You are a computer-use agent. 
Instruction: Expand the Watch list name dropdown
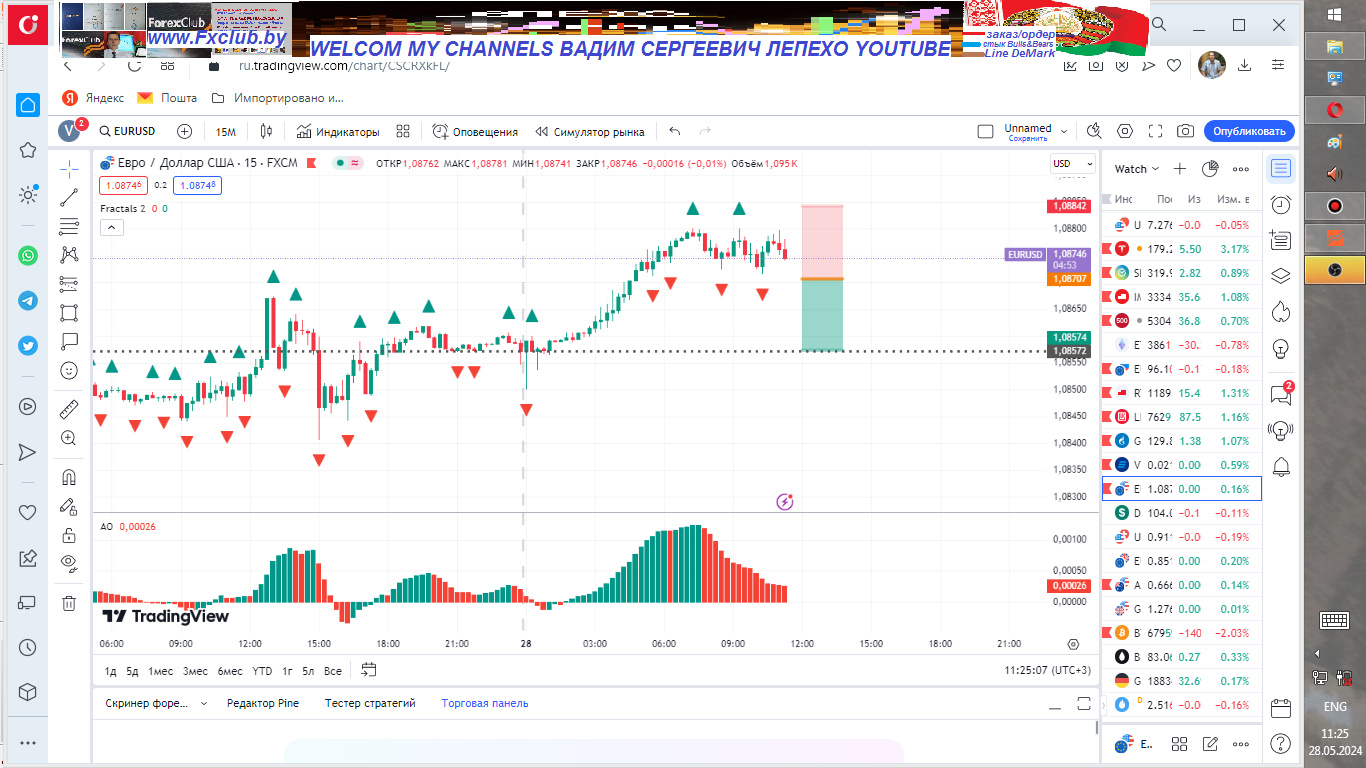(1137, 169)
